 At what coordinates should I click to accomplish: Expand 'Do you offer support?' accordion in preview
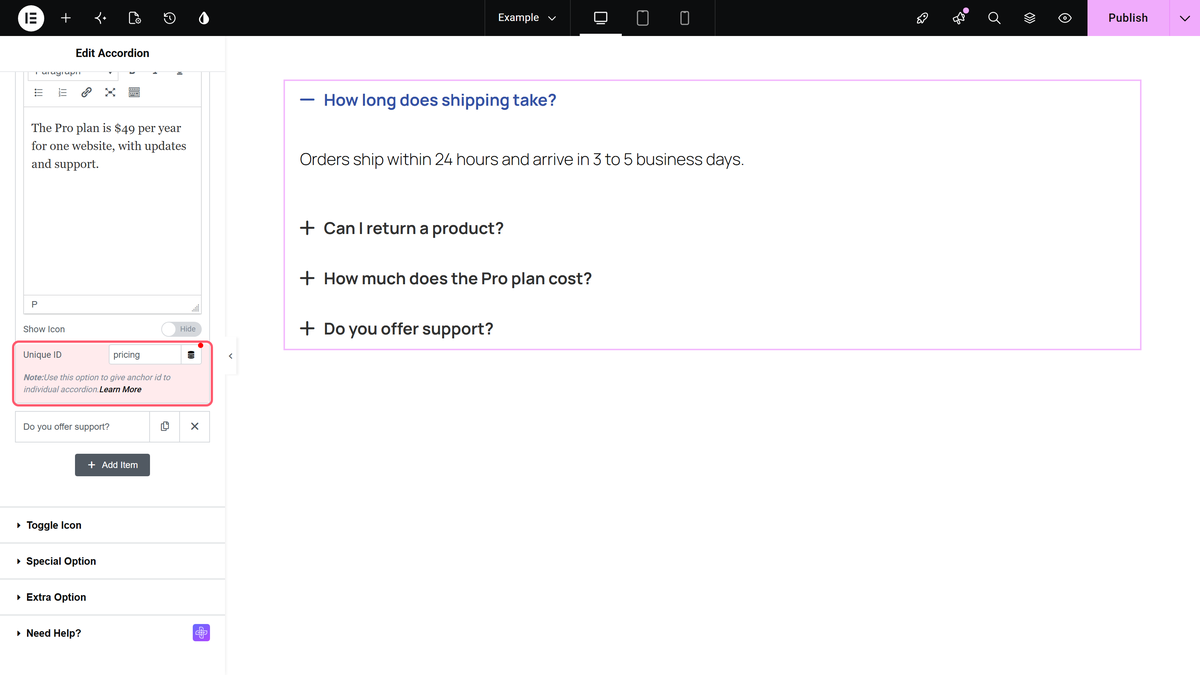coord(397,328)
